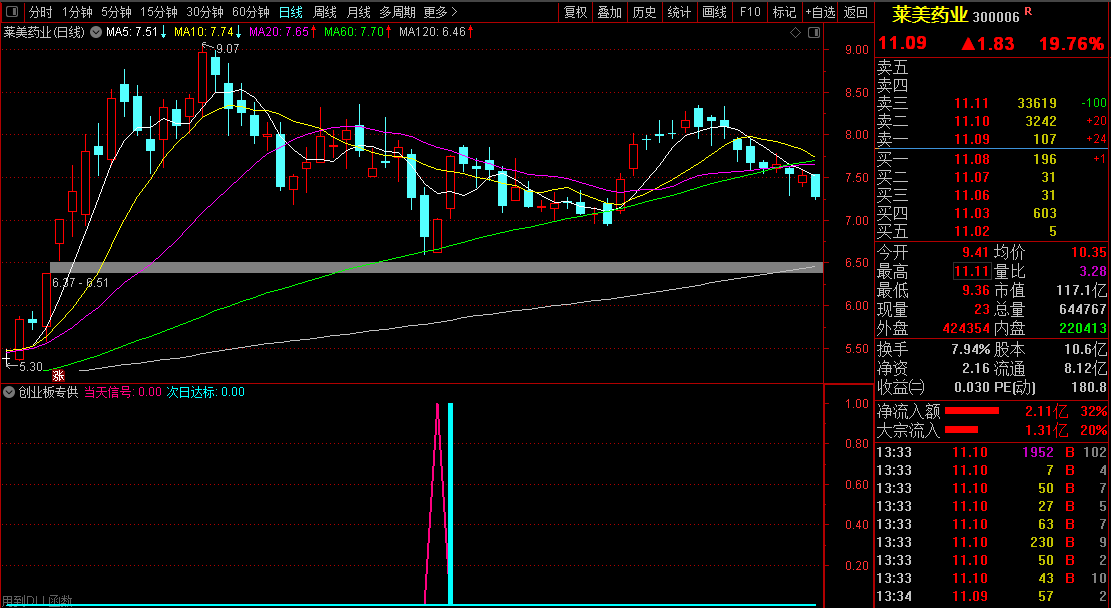Viewport: 1111px width, 608px height.
Task: Click the diamond icon above the price axis
Action: 796,33
